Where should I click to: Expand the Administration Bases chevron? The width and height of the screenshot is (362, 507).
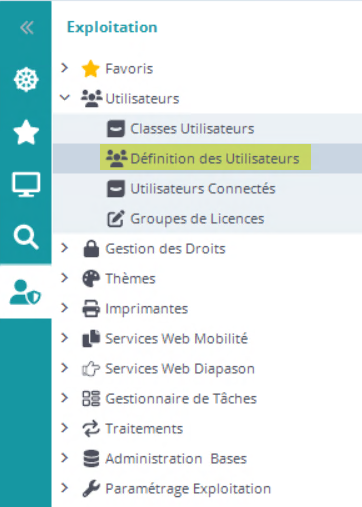pyautogui.click(x=65, y=458)
